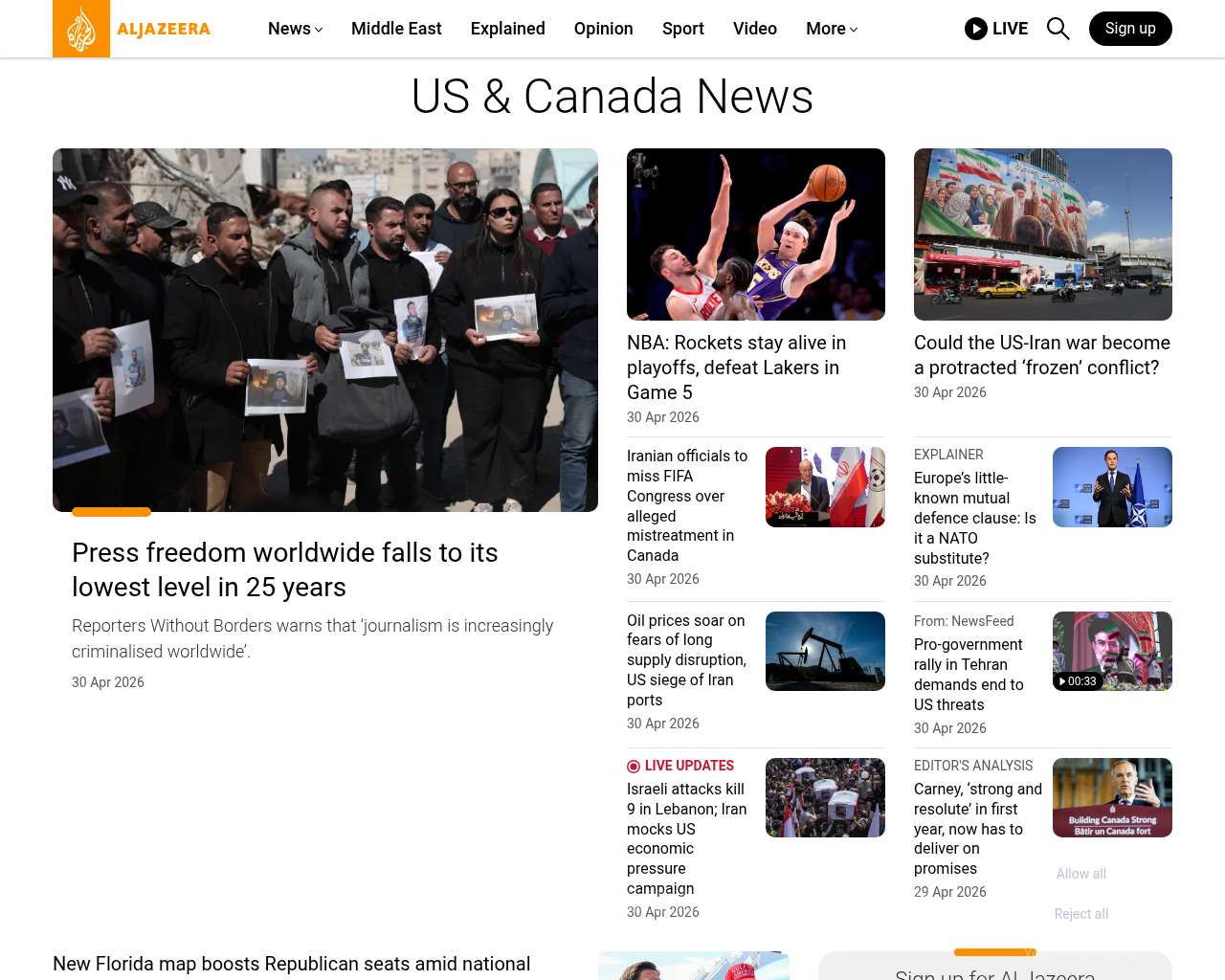Expand the More dropdown menu
Screen dimensions: 1225x980
point(831,29)
